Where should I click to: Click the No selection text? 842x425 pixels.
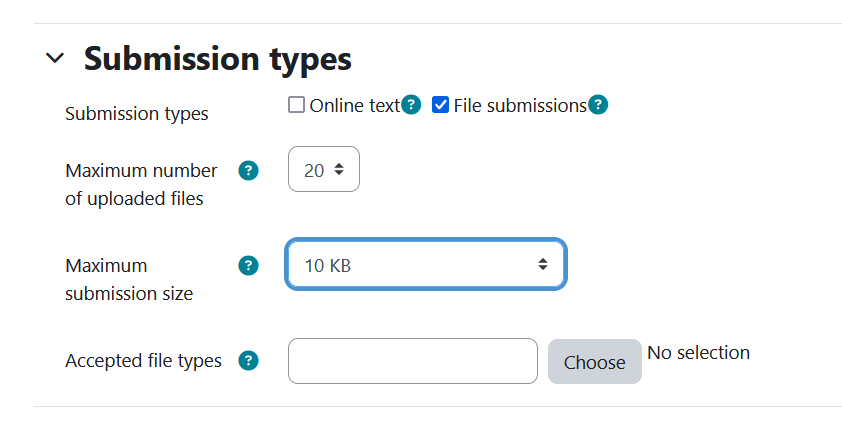698,353
